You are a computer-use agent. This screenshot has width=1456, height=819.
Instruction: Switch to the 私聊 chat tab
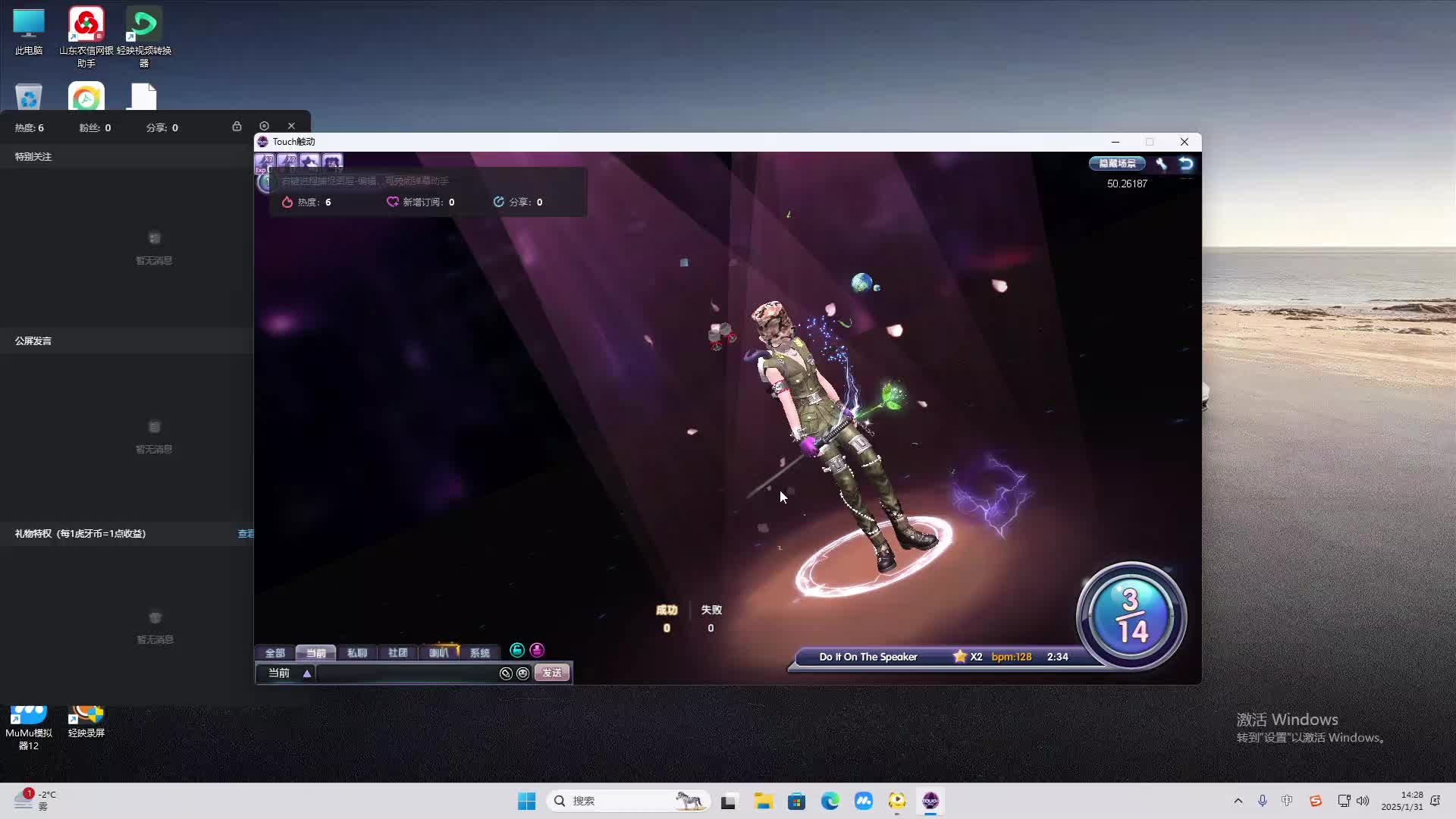(x=356, y=653)
